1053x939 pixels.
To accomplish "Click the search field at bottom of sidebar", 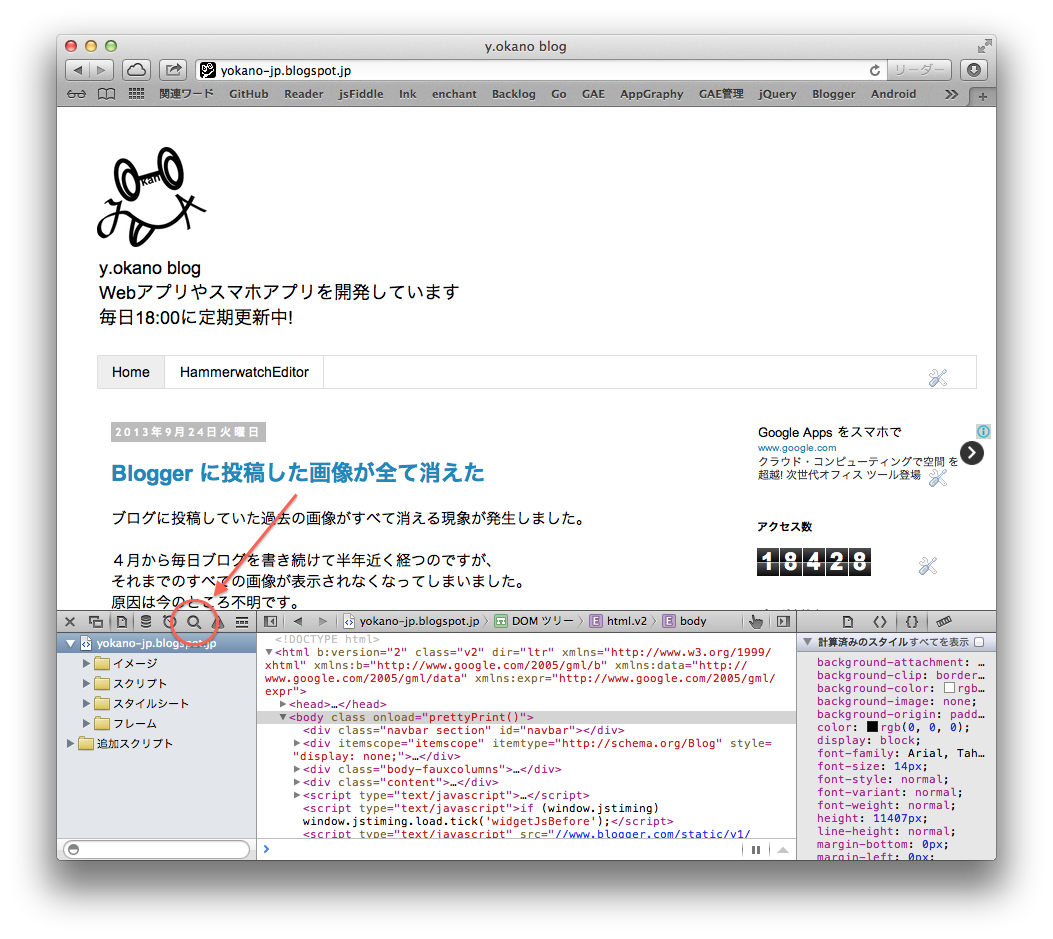I will pyautogui.click(x=155, y=848).
